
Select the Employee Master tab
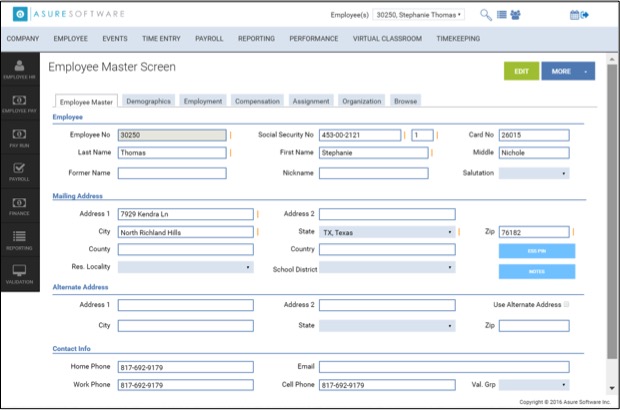click(86, 102)
